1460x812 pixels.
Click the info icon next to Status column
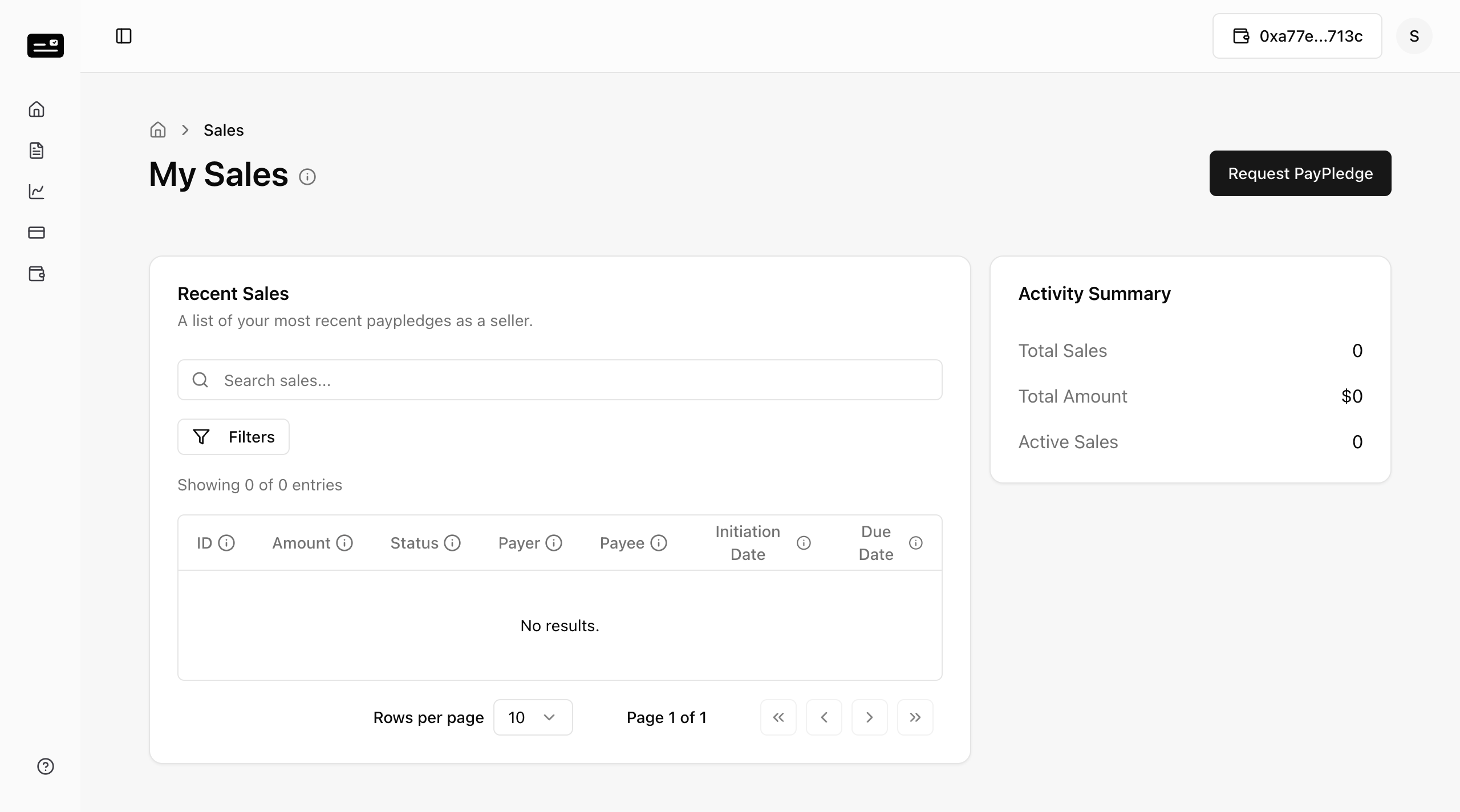(x=452, y=543)
